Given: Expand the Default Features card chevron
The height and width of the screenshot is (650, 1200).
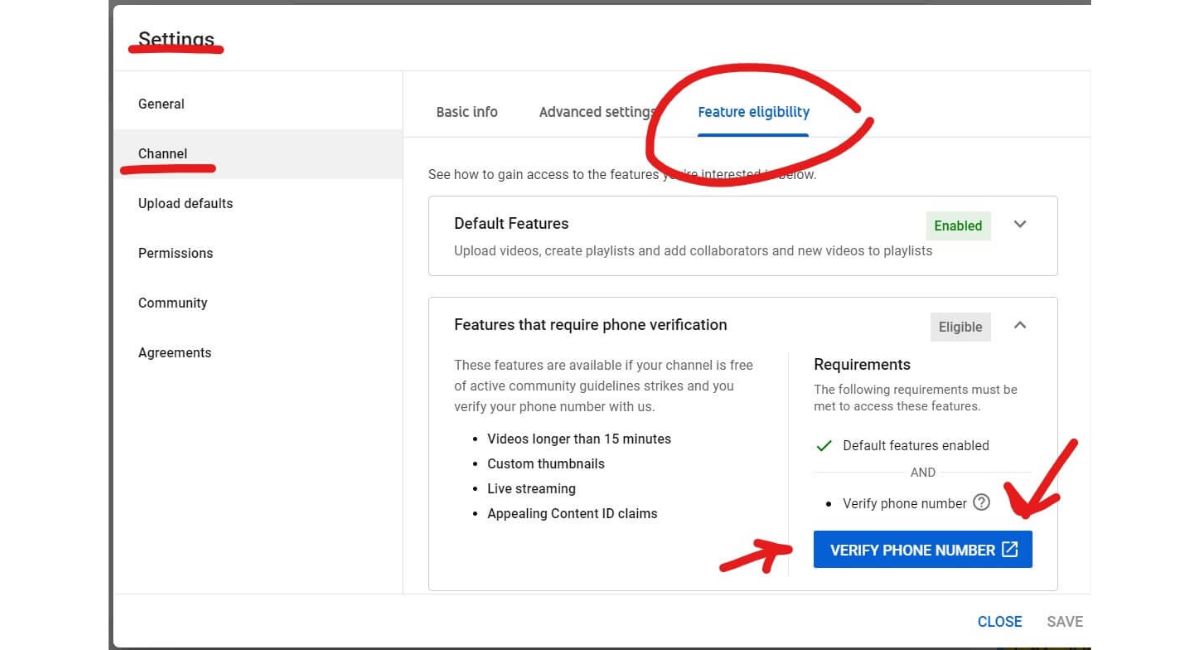Looking at the screenshot, I should [x=1020, y=224].
